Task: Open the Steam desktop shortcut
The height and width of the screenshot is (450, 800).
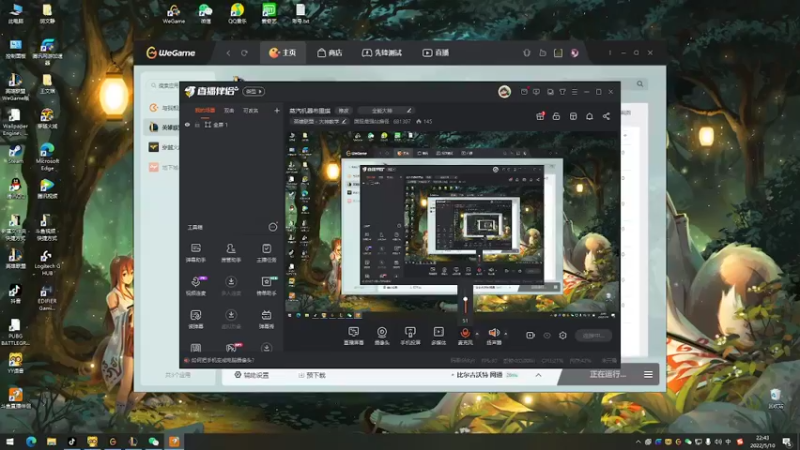Action: coord(15,154)
